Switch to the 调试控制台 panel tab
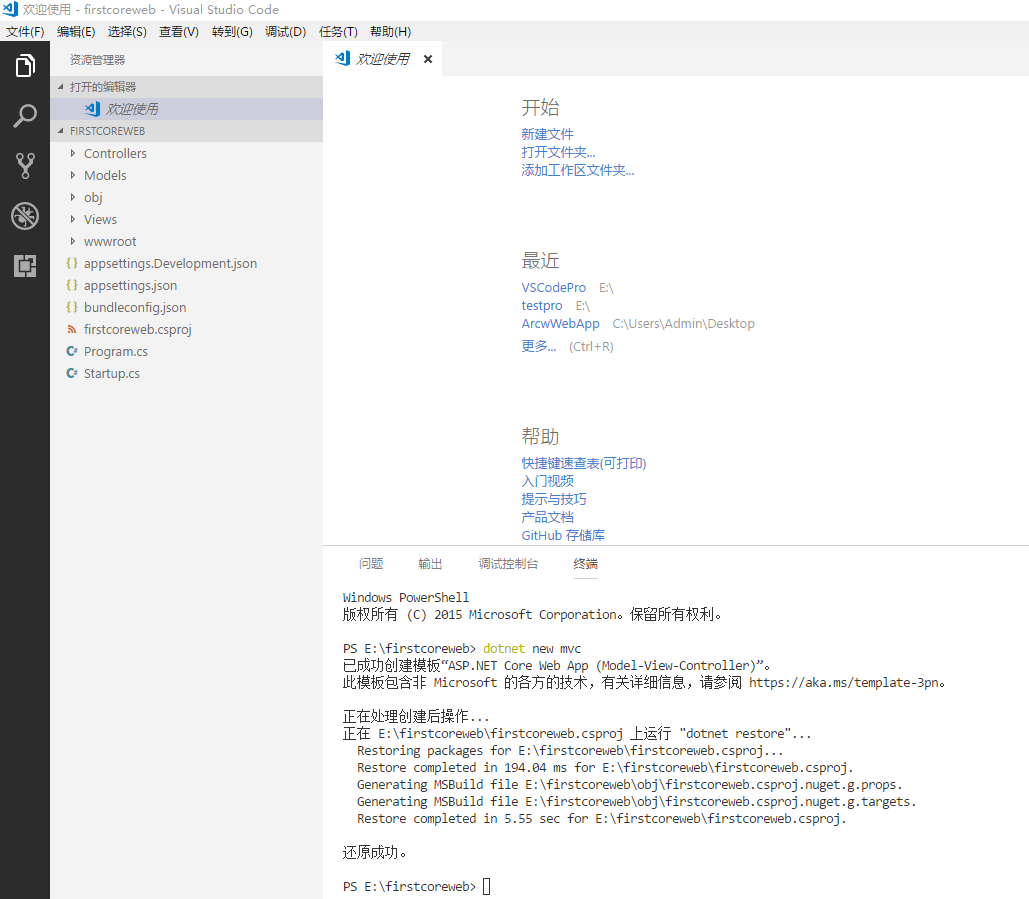The height and width of the screenshot is (899, 1029). tap(508, 564)
